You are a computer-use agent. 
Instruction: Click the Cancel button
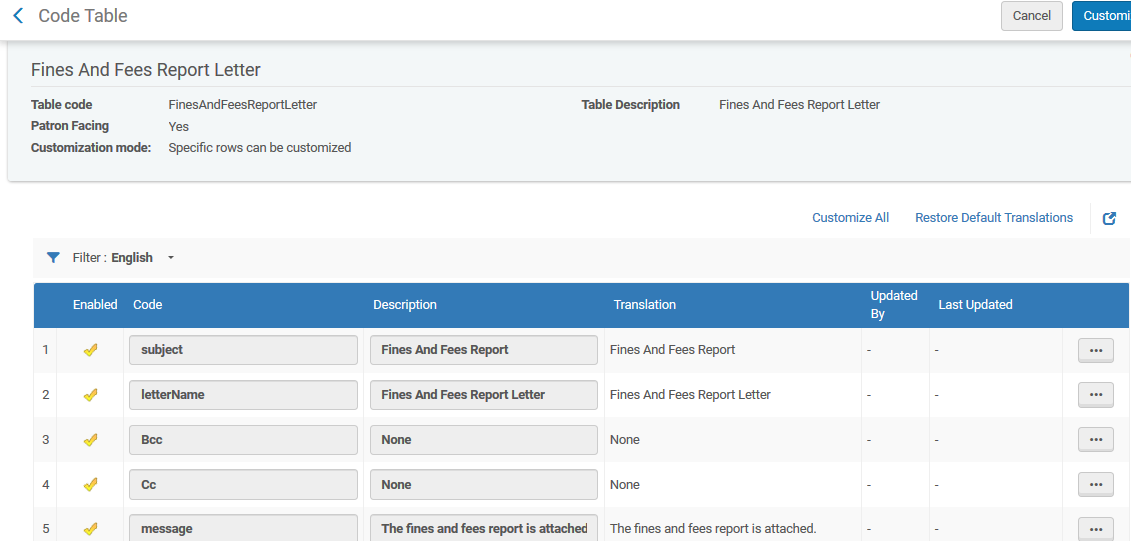coord(1031,16)
